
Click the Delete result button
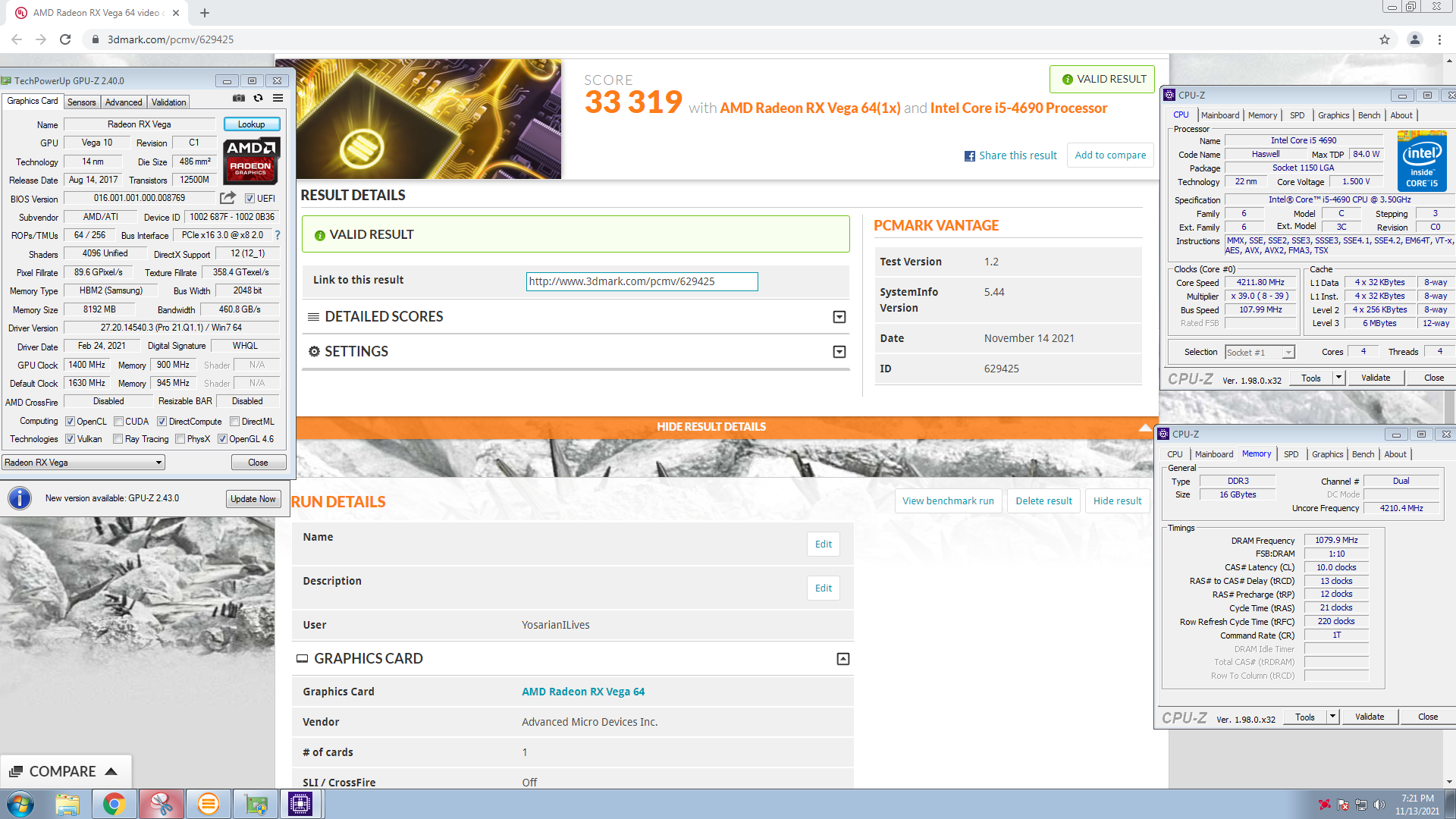[1043, 501]
